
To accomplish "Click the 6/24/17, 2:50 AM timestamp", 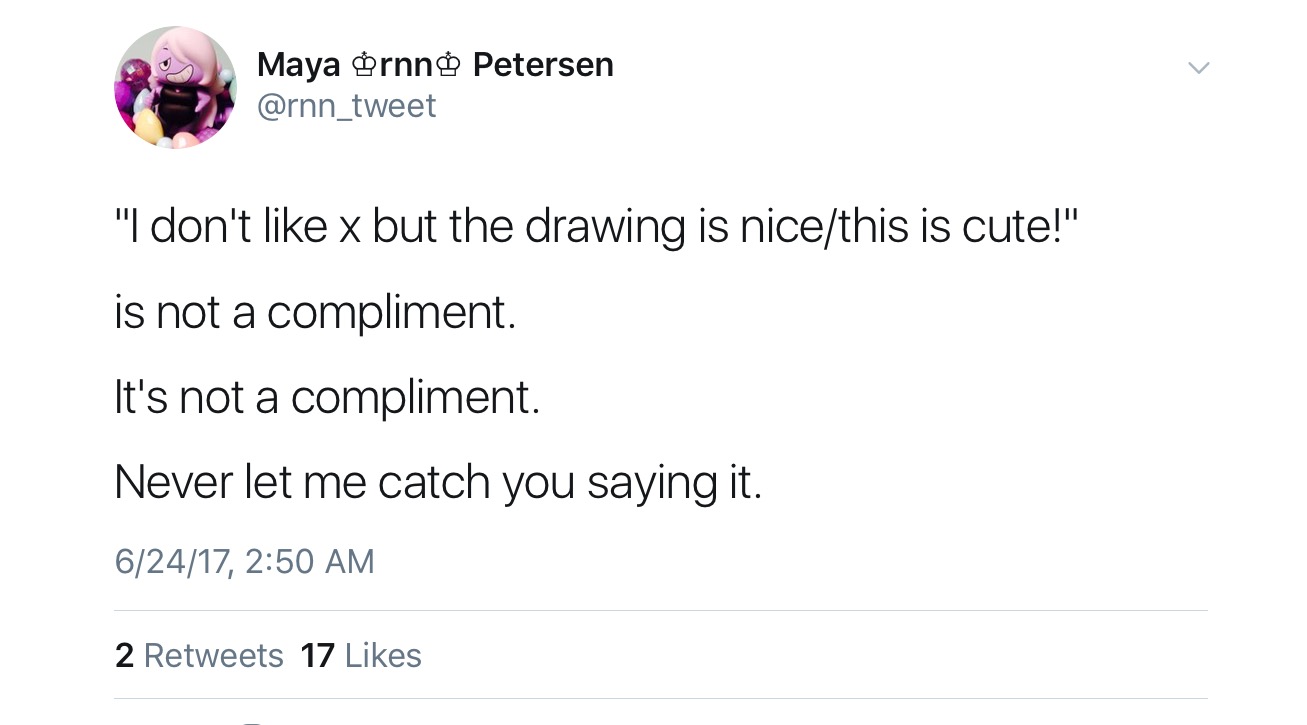I will tap(244, 561).
